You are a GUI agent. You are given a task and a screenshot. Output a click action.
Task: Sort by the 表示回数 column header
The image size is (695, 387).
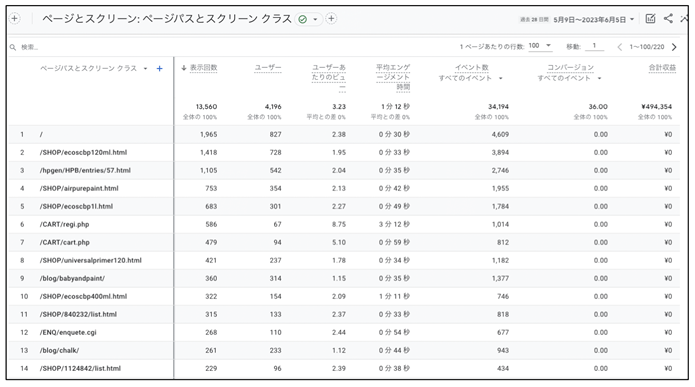tap(203, 68)
